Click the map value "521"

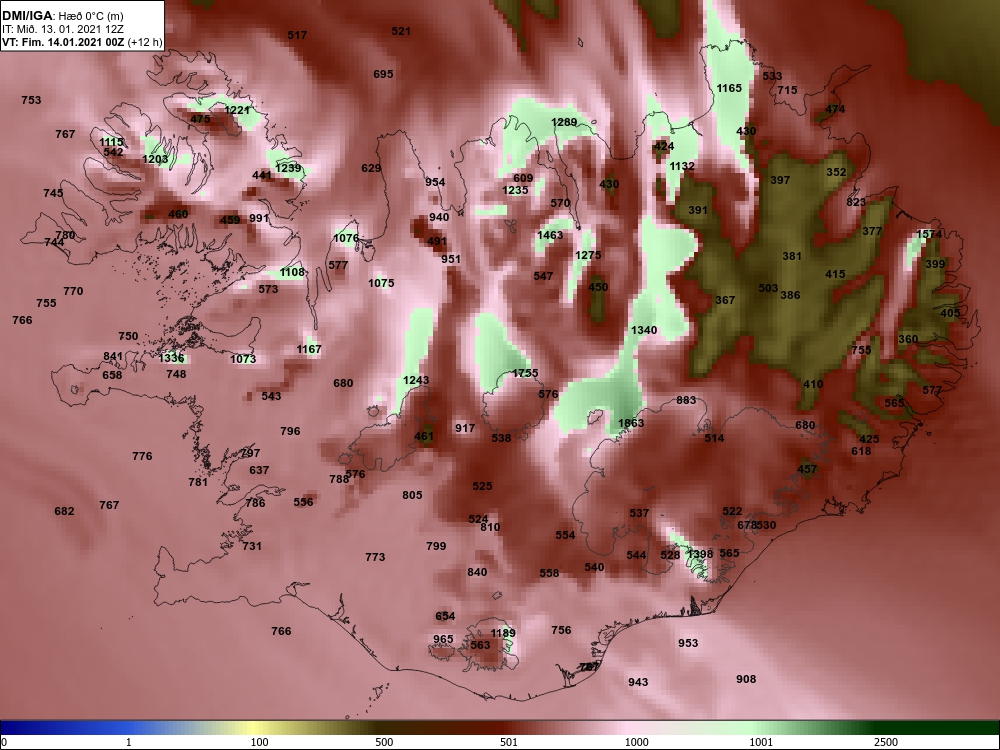[x=401, y=31]
